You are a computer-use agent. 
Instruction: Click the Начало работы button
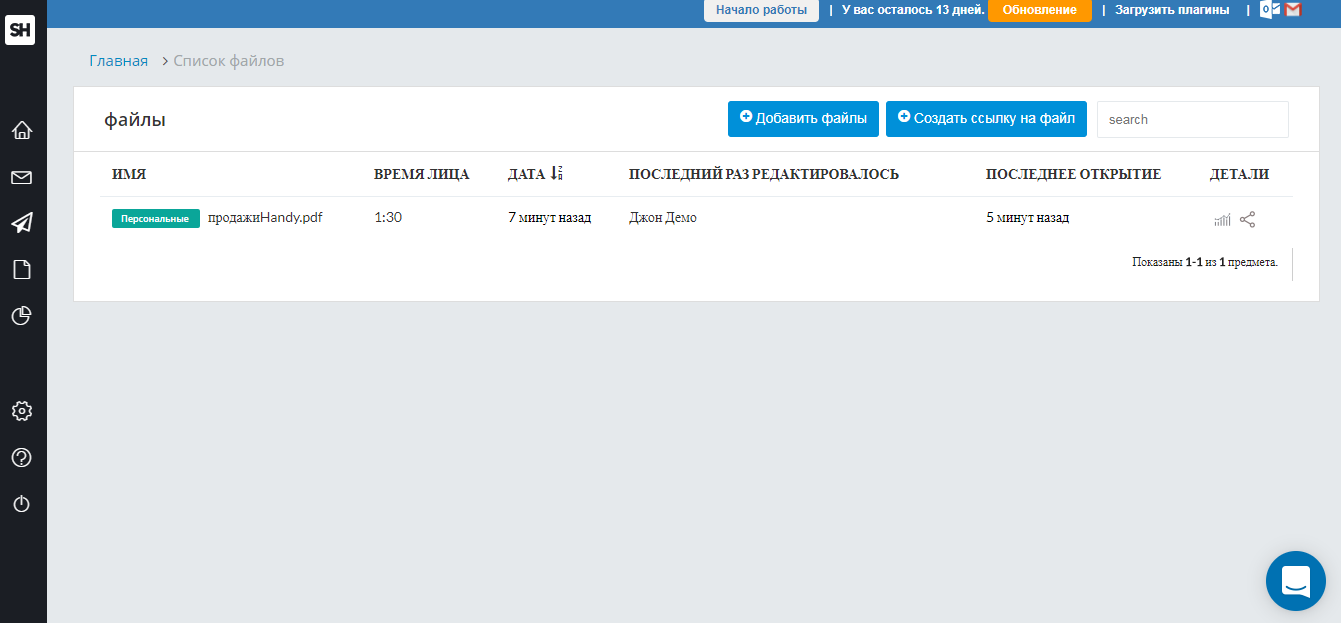tap(761, 10)
